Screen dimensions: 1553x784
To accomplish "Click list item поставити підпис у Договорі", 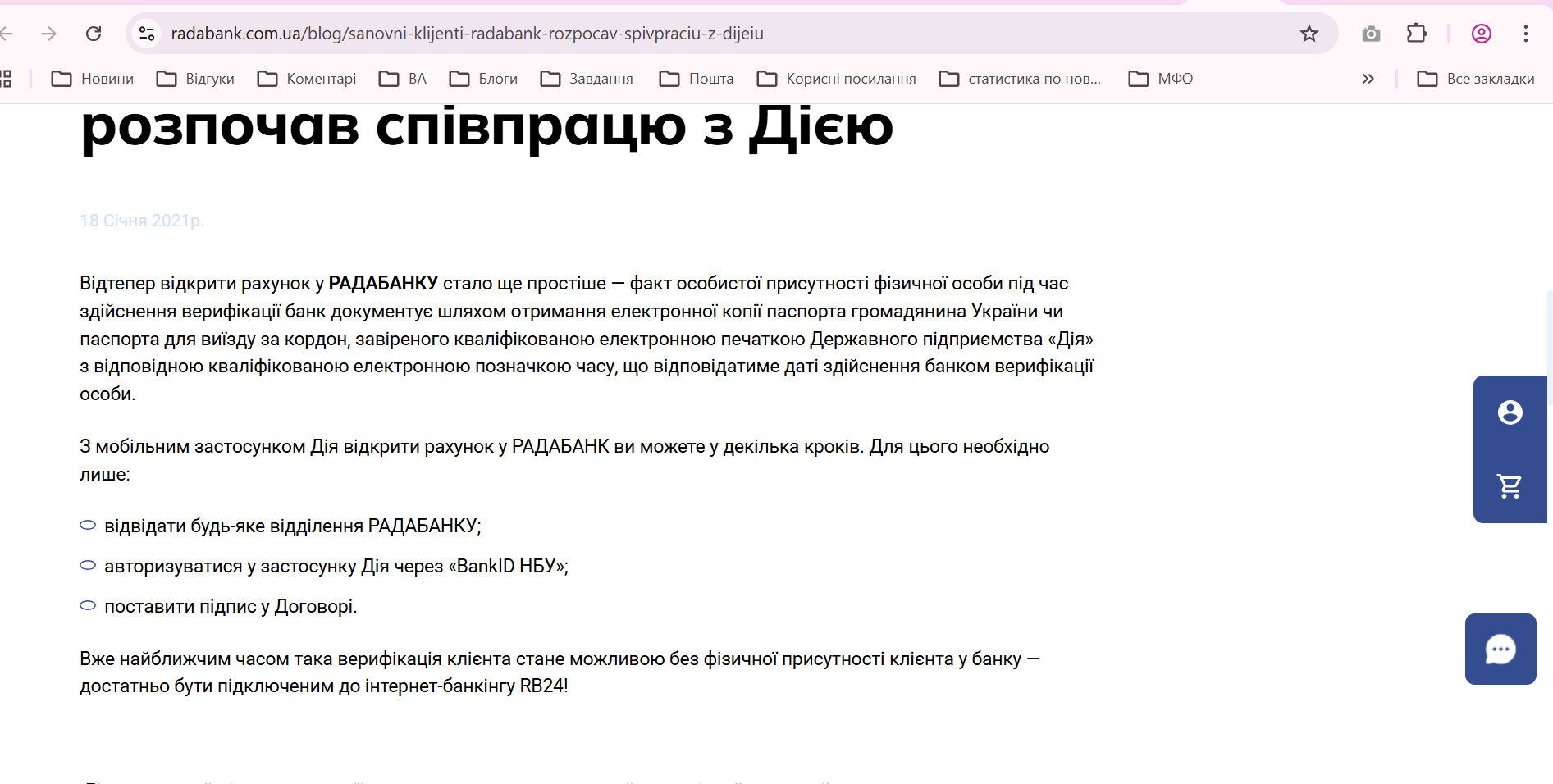I will tap(231, 607).
